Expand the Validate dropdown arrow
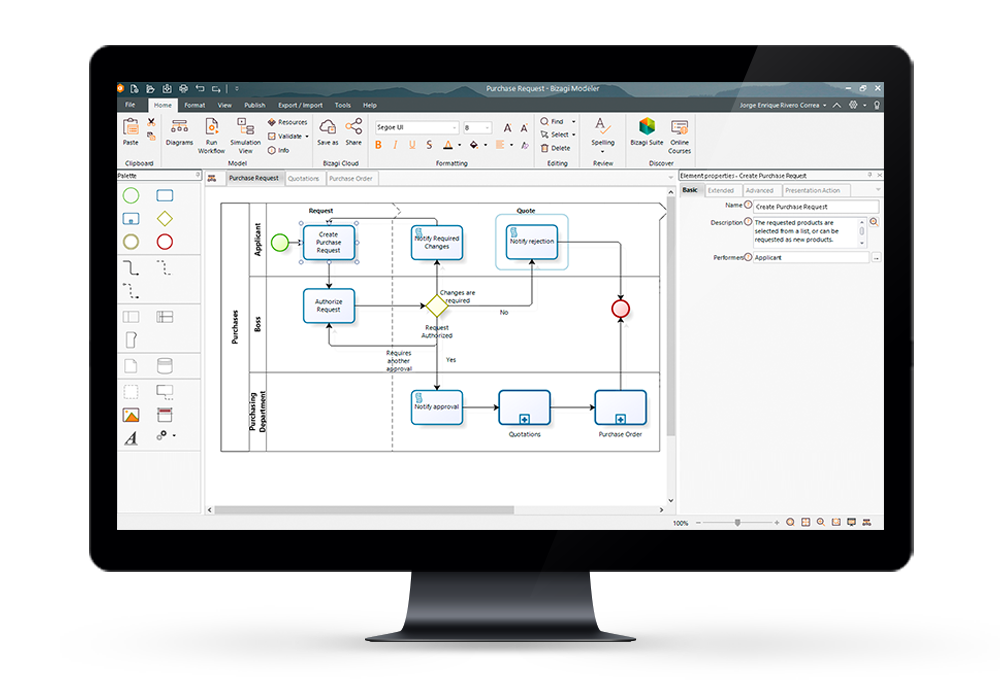The width and height of the screenshot is (1000, 686). coord(307,136)
